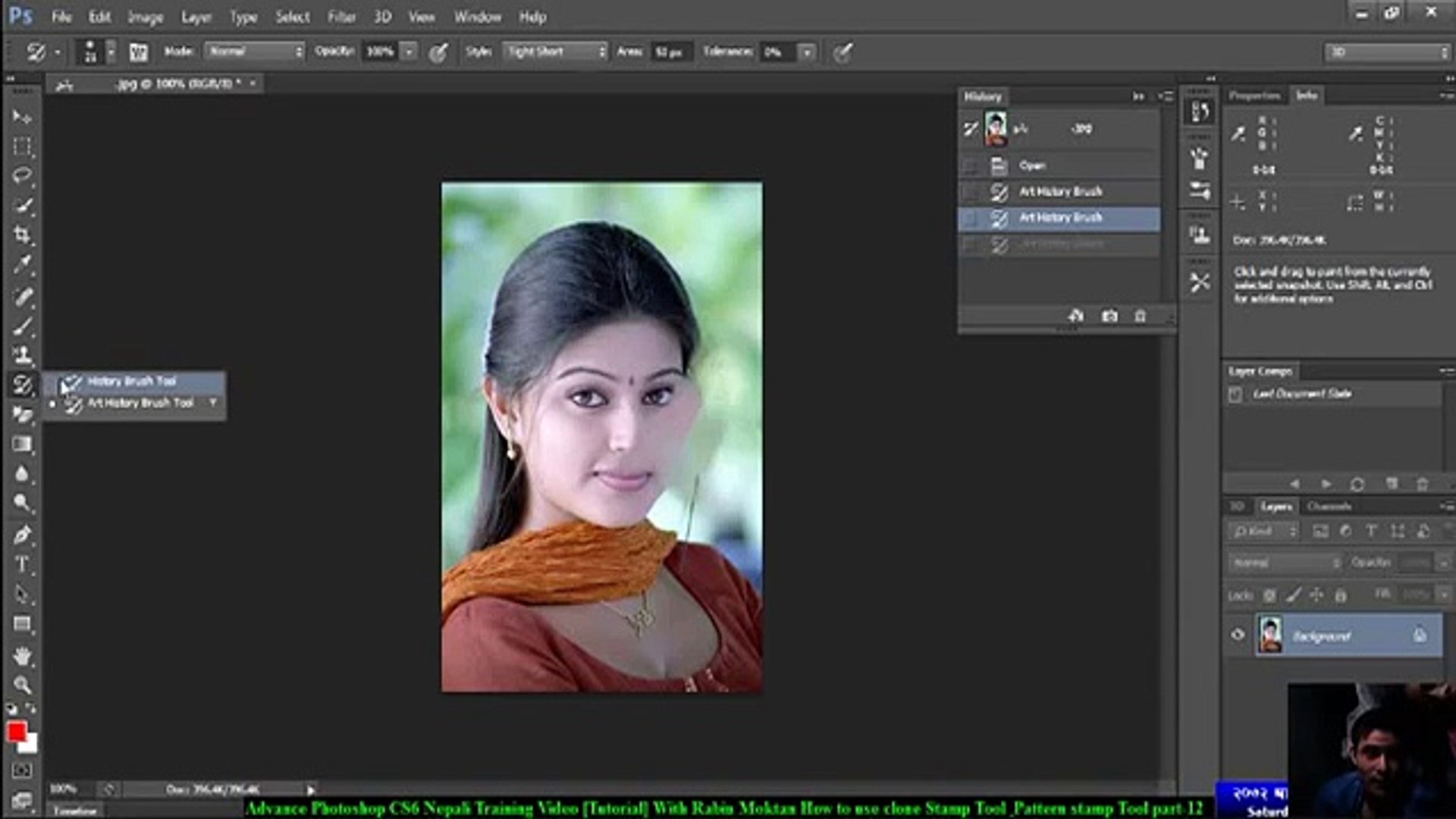Viewport: 1456px width, 819px height.
Task: Expand the Style Tight Short dropdown
Action: click(x=556, y=52)
